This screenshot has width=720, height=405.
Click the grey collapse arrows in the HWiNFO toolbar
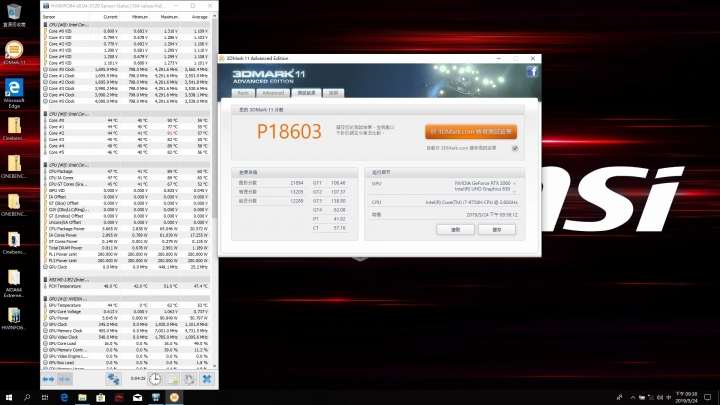pos(65,379)
